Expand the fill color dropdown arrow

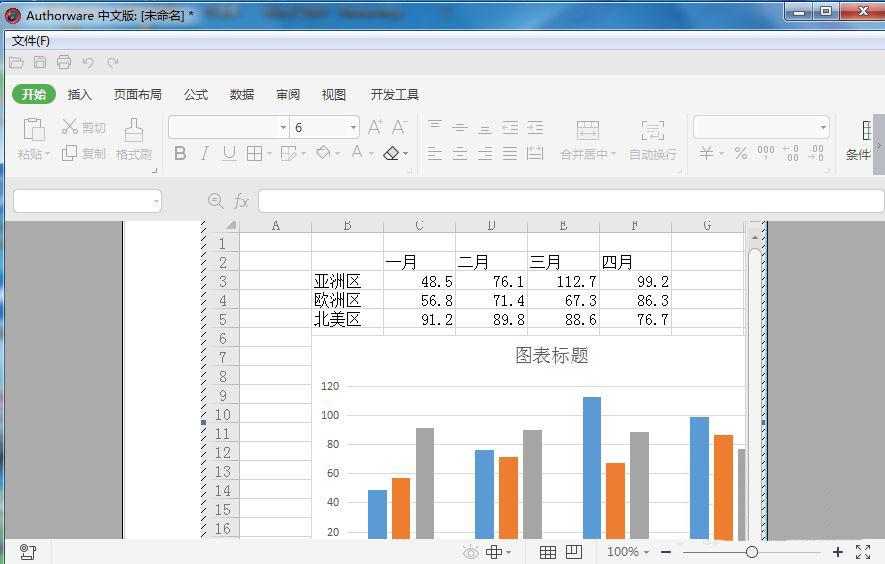click(338, 154)
